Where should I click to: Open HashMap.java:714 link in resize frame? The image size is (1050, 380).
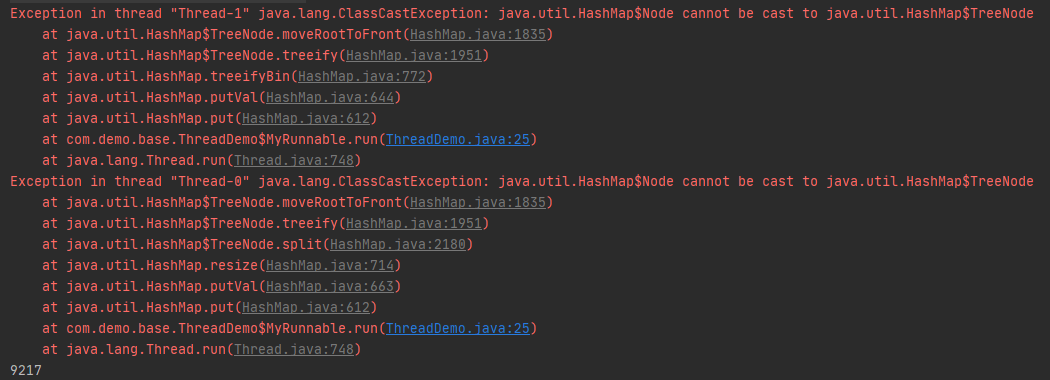tap(329, 265)
